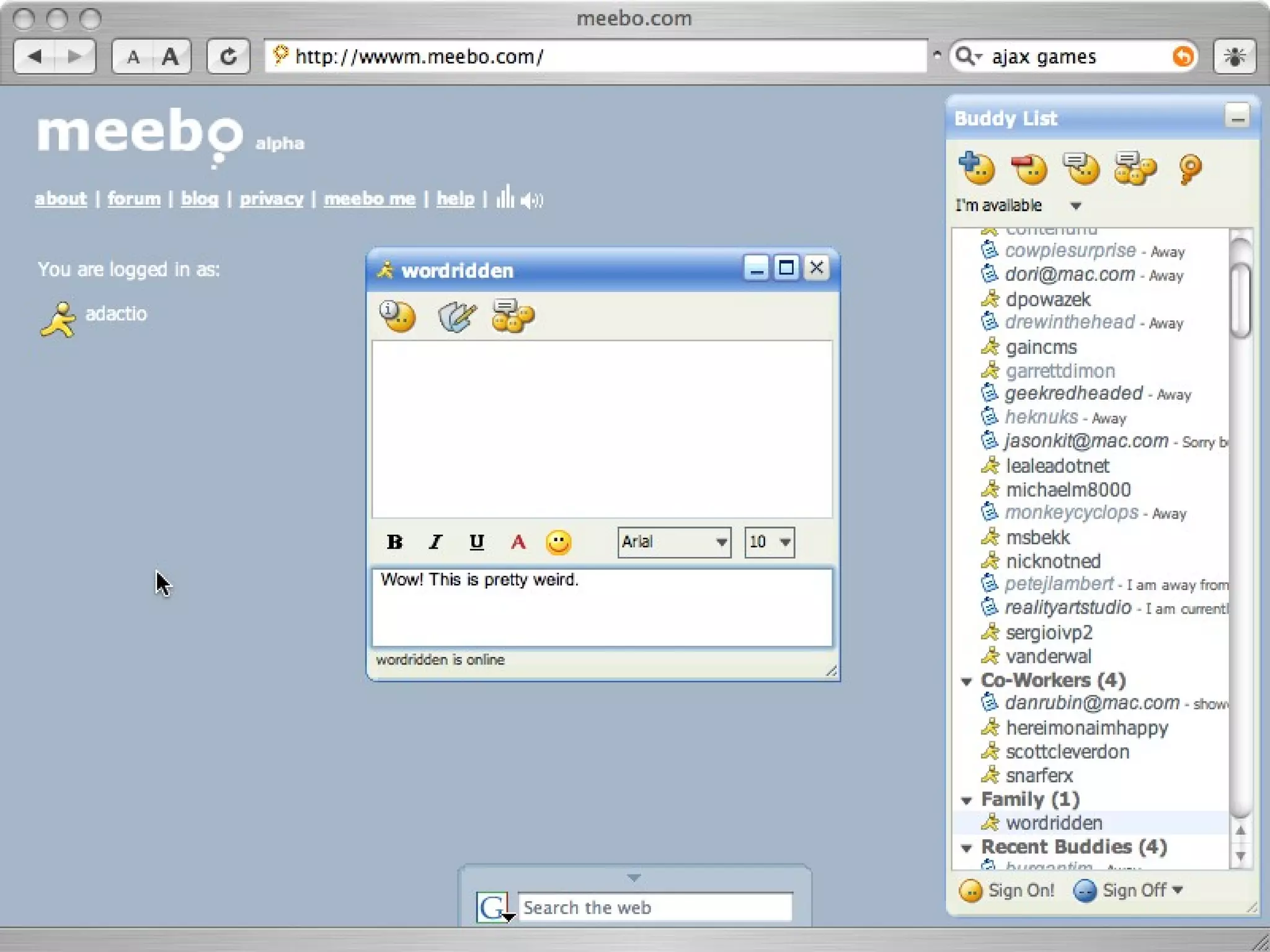Open the IM buddy chat icon
1270x952 pixels.
click(x=1081, y=169)
